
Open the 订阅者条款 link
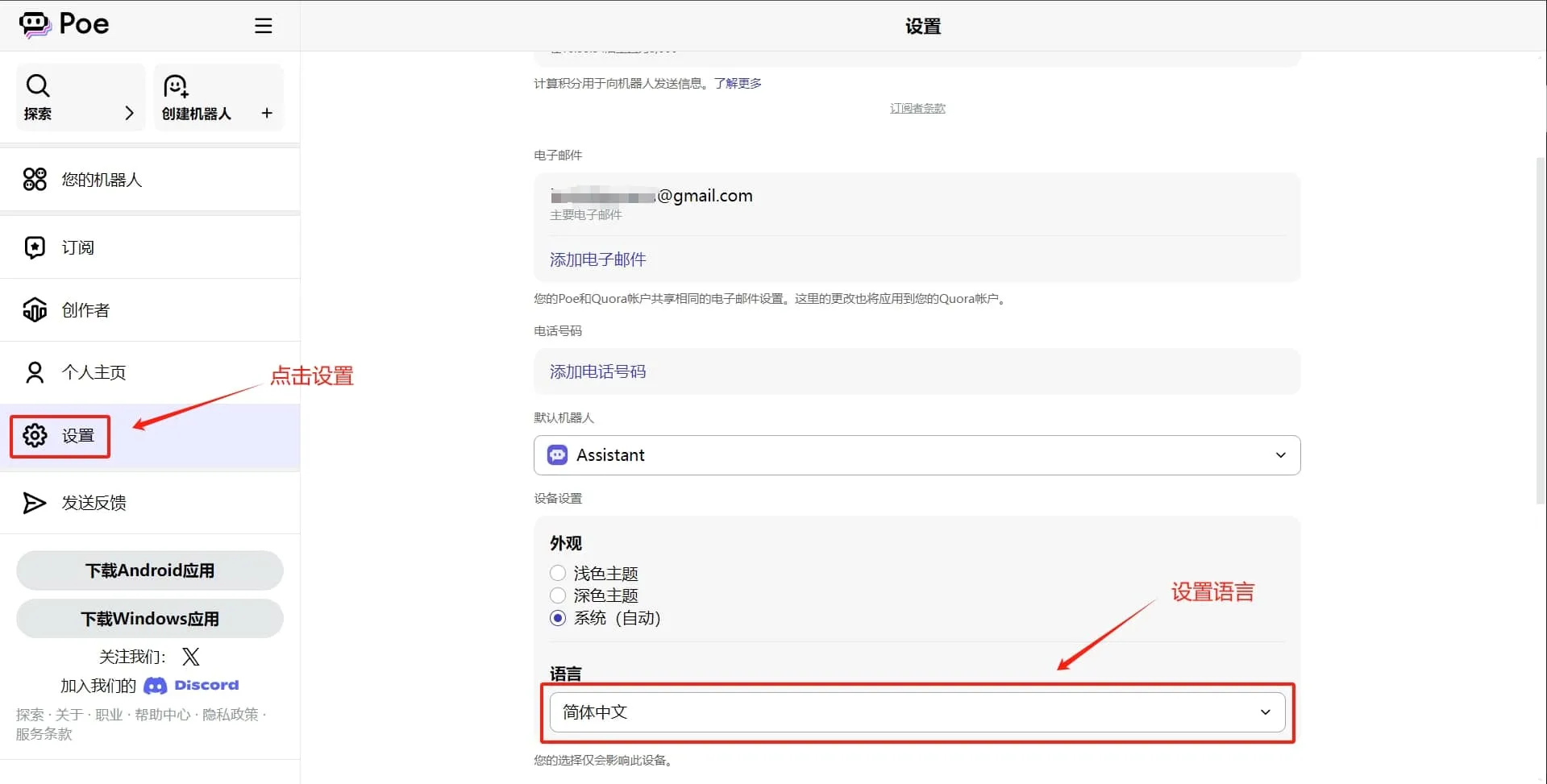coord(917,108)
